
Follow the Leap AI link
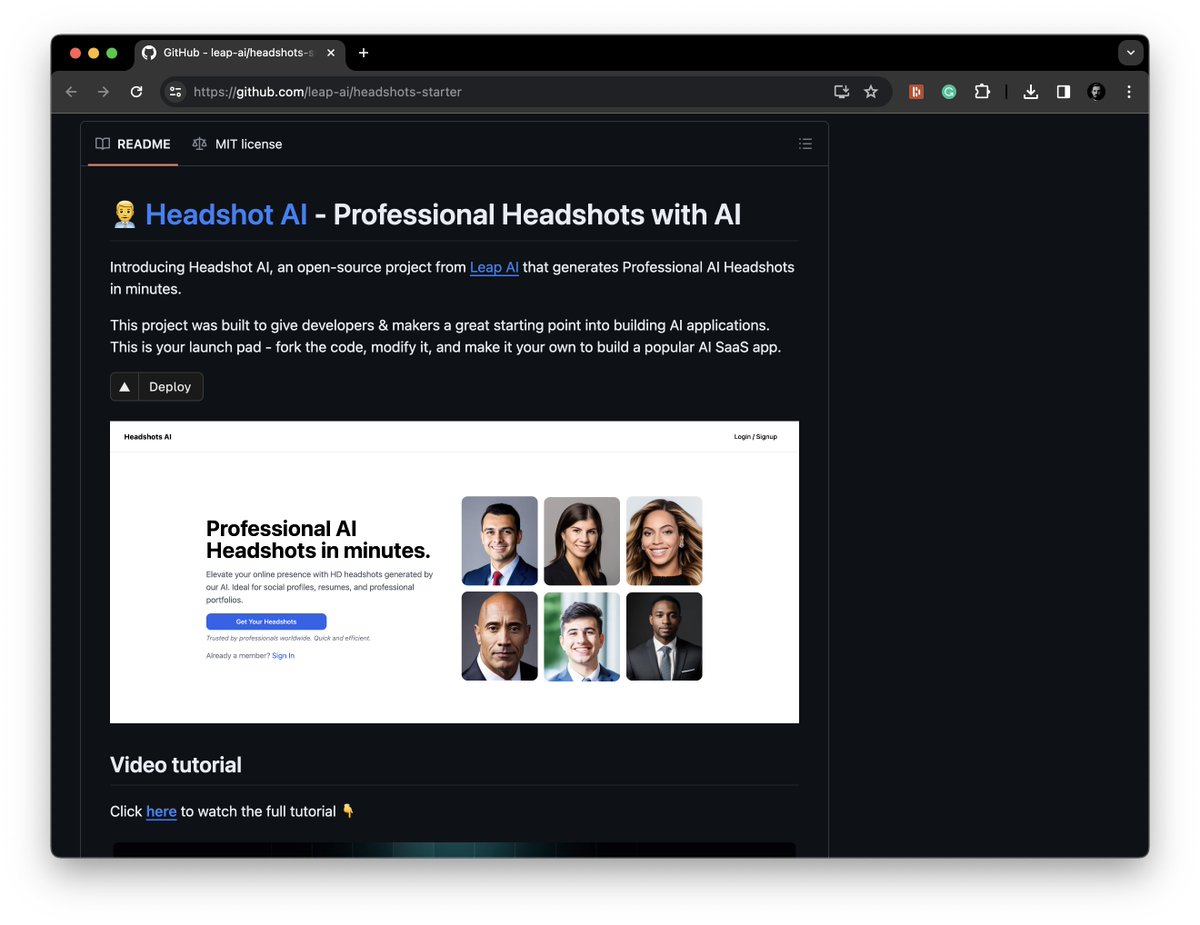(x=494, y=267)
